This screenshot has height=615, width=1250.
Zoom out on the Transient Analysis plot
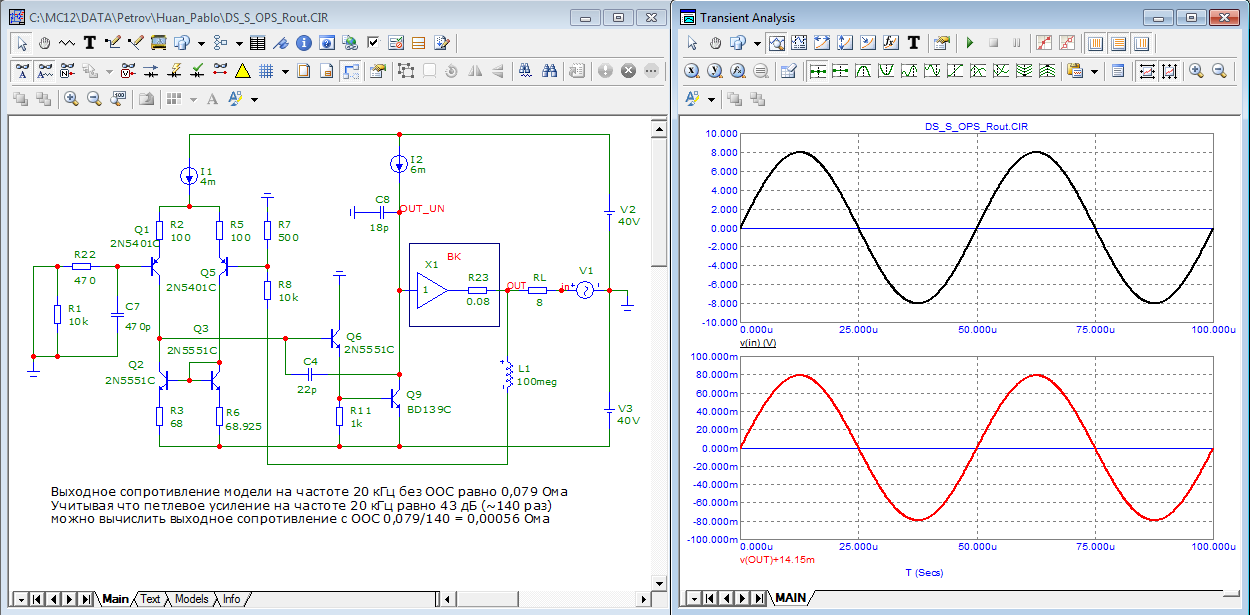[x=1219, y=71]
